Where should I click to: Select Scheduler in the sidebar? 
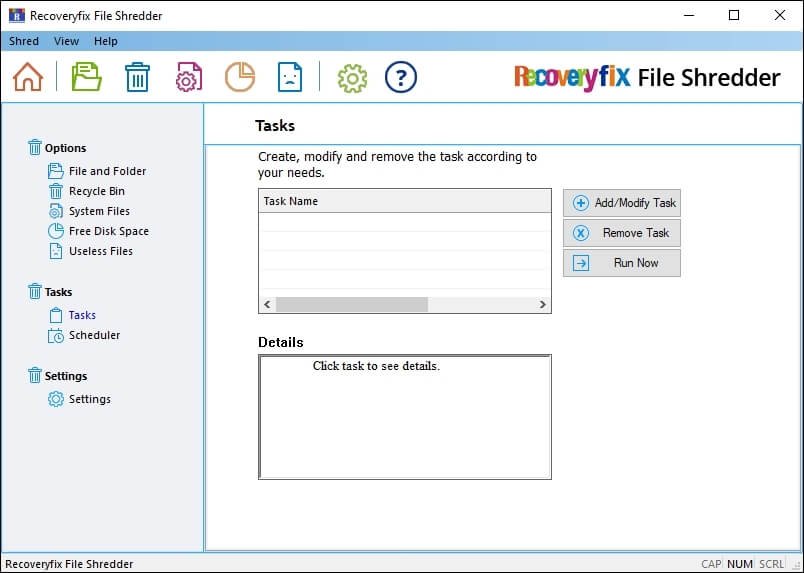[x=94, y=335]
